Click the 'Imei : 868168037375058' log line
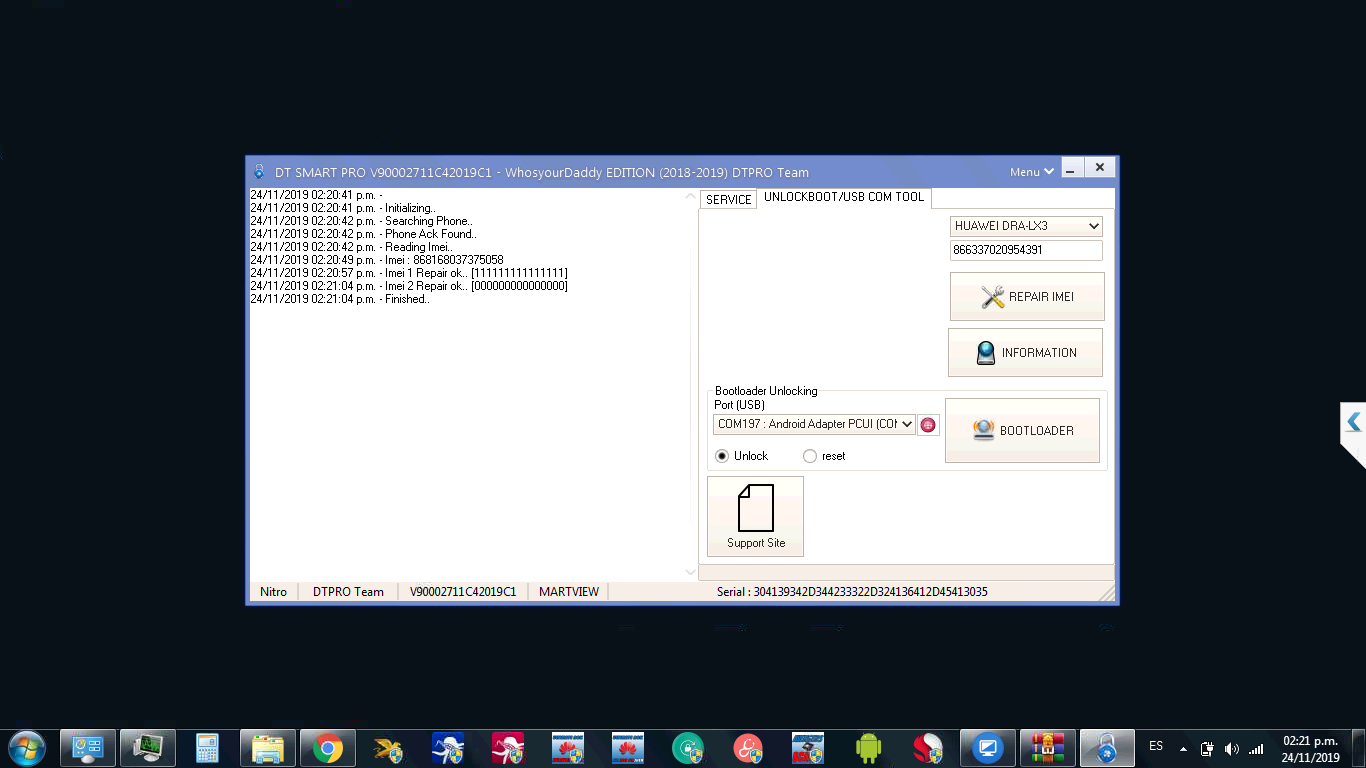Image resolution: width=1366 pixels, height=768 pixels. [377, 260]
